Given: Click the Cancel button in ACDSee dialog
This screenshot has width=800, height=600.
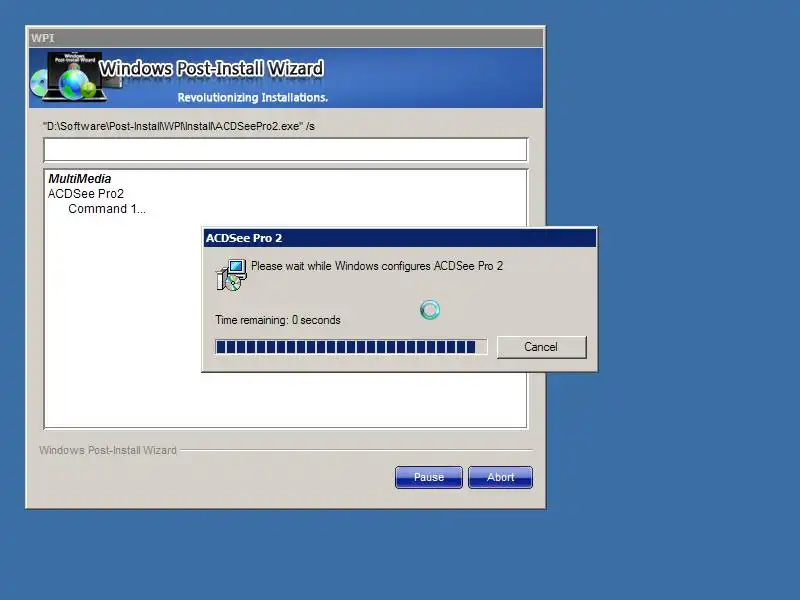Looking at the screenshot, I should pyautogui.click(x=541, y=347).
